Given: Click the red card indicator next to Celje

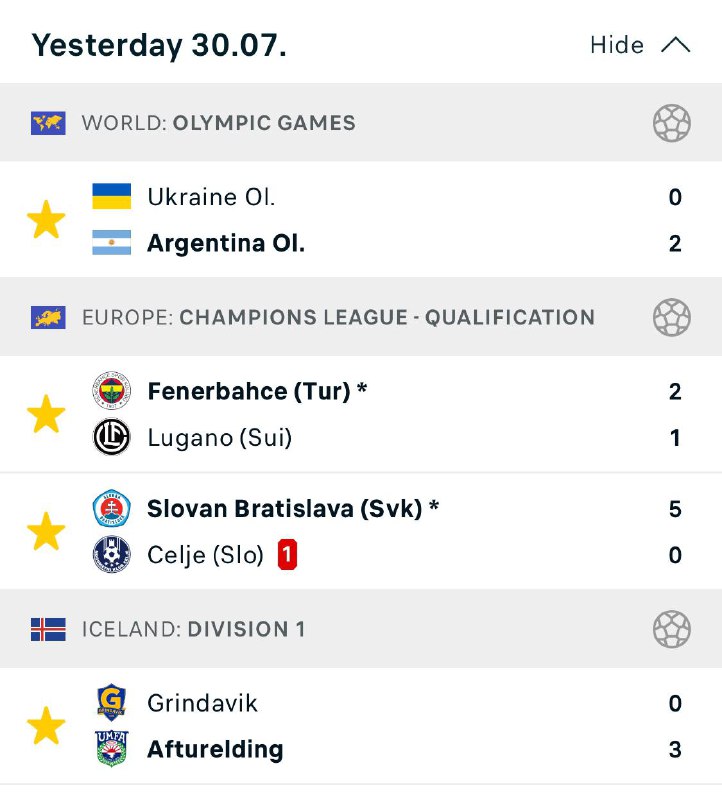Looking at the screenshot, I should point(287,555).
